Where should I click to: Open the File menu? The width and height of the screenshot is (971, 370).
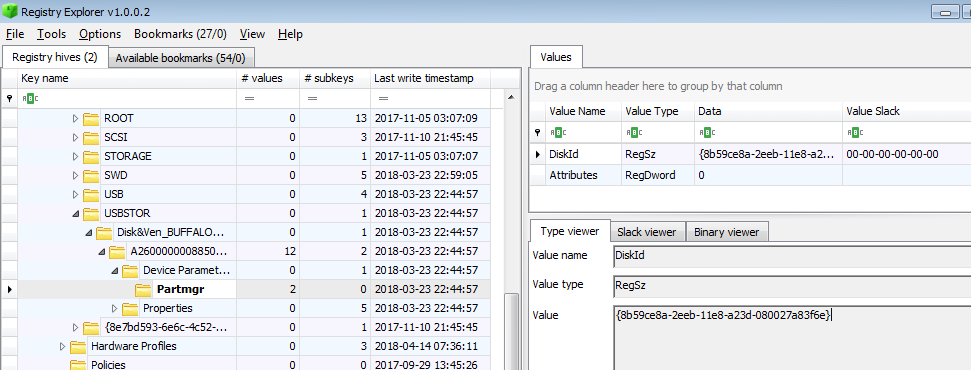pyautogui.click(x=15, y=34)
